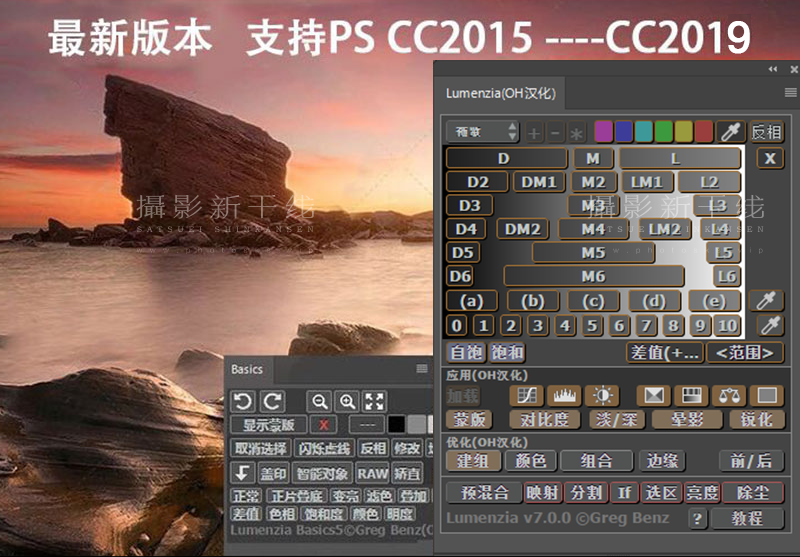Select the magenta color swatch
This screenshot has height=557, width=800.
604,132
